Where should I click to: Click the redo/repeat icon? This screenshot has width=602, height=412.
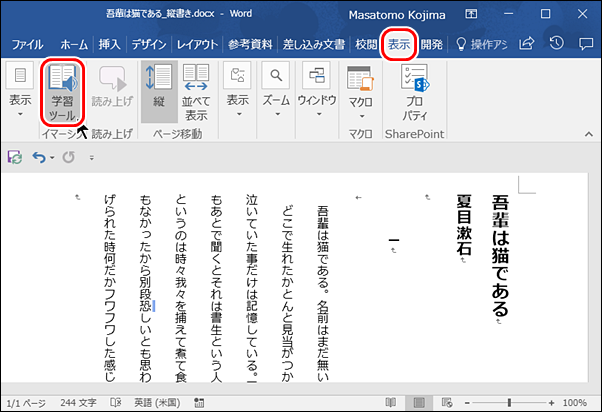69,157
